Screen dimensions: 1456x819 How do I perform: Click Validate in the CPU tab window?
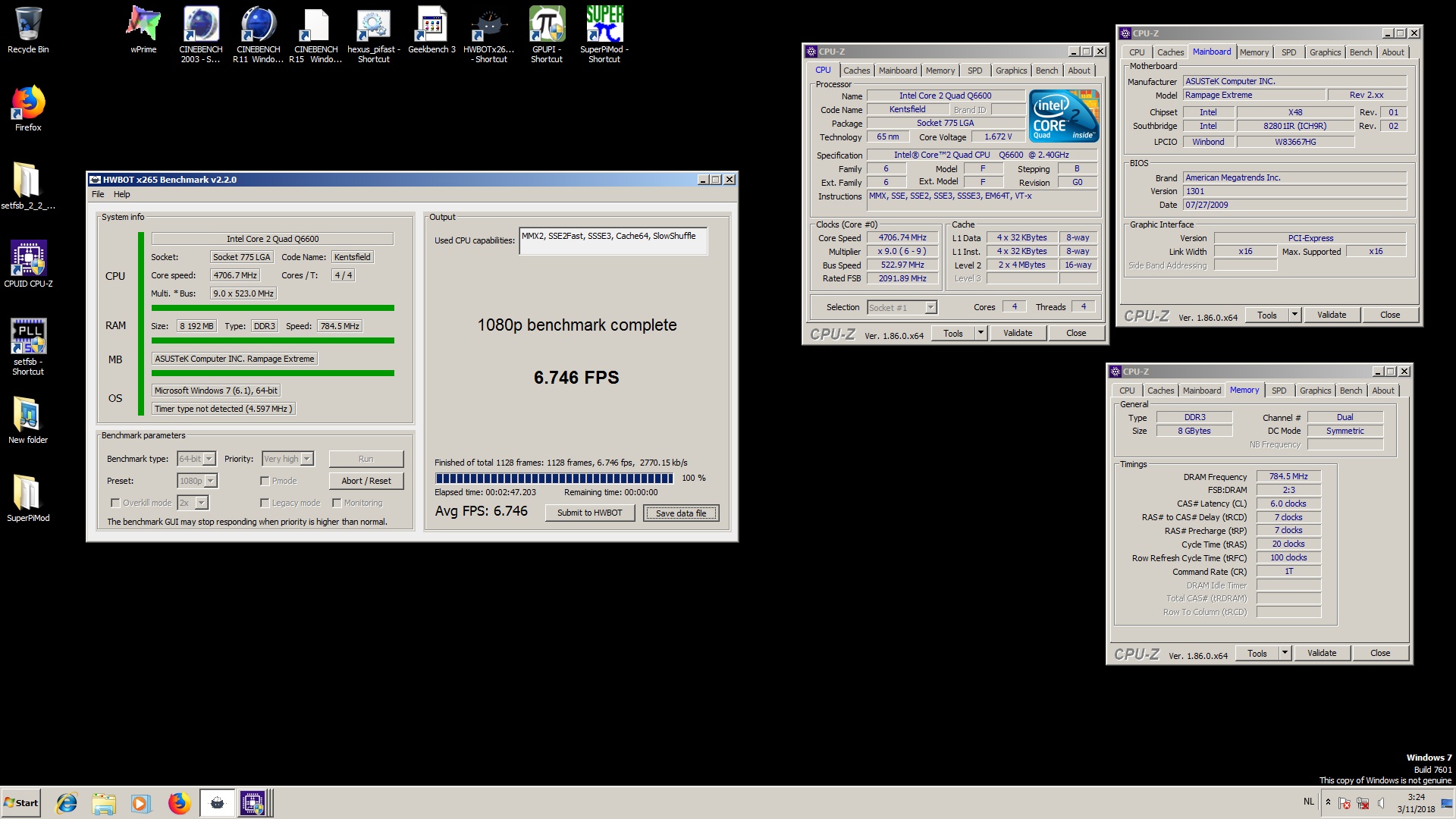click(1018, 333)
